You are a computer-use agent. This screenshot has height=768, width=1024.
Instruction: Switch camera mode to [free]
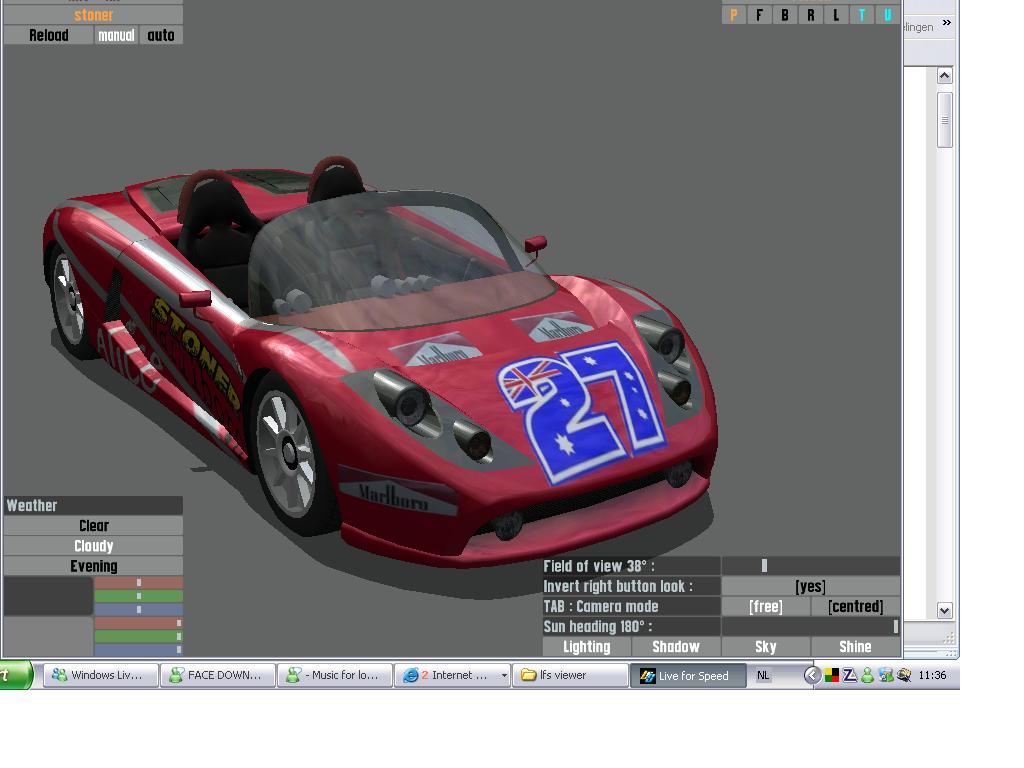tap(765, 607)
